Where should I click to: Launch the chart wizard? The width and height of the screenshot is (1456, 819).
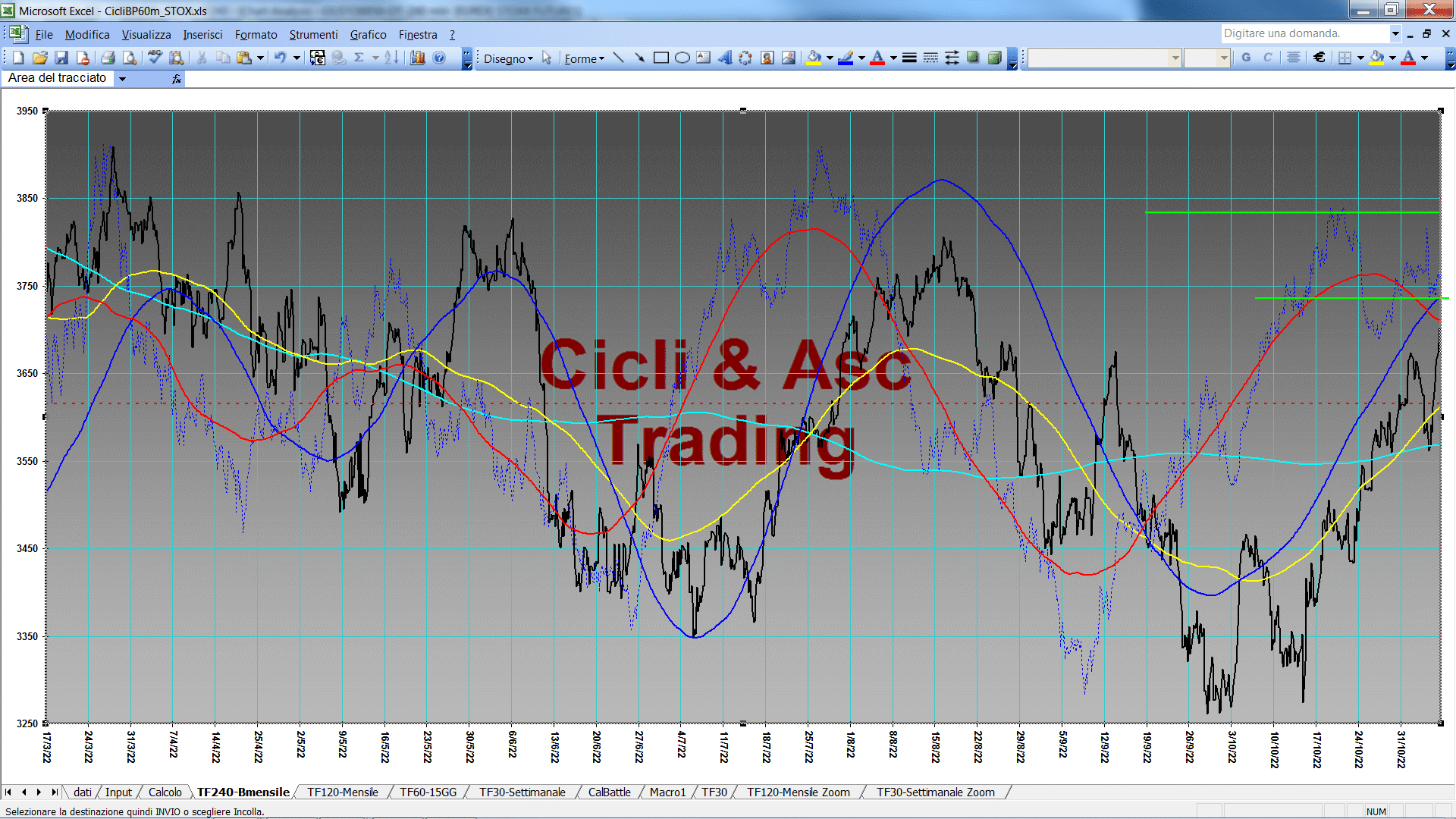[417, 58]
